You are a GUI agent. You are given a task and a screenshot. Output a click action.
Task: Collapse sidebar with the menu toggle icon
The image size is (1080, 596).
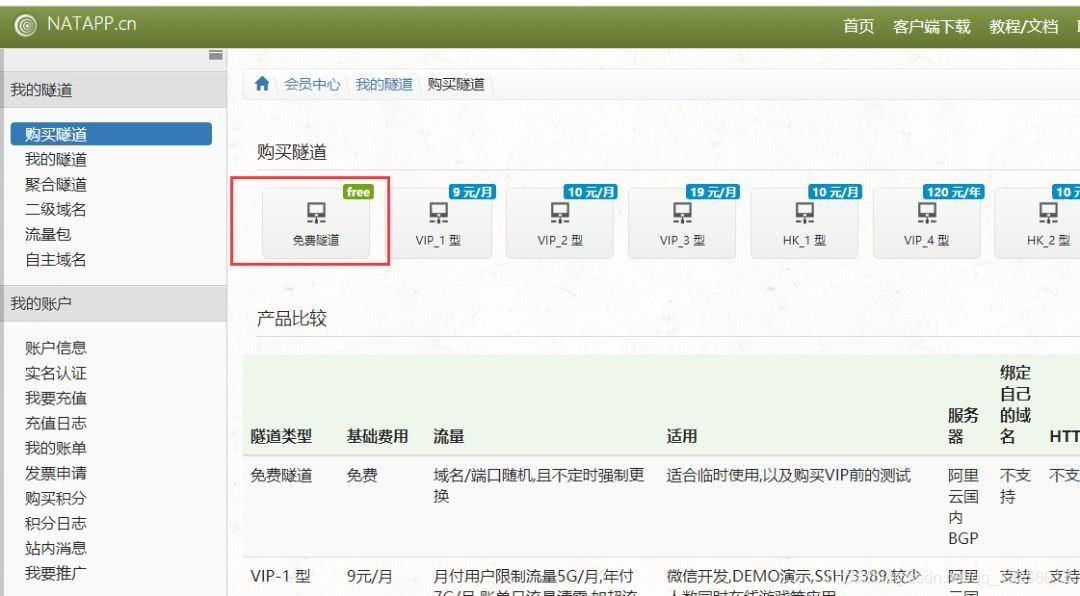tap(216, 55)
